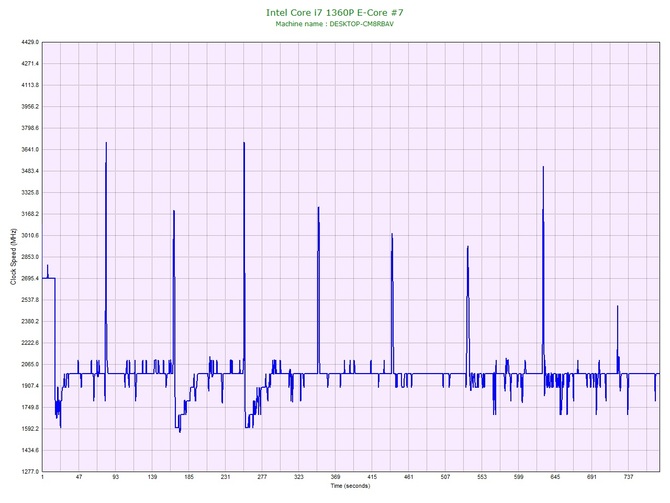Viewport: 670px width, 503px height.
Task: Click the time axis label "93"
Action: [x=116, y=477]
